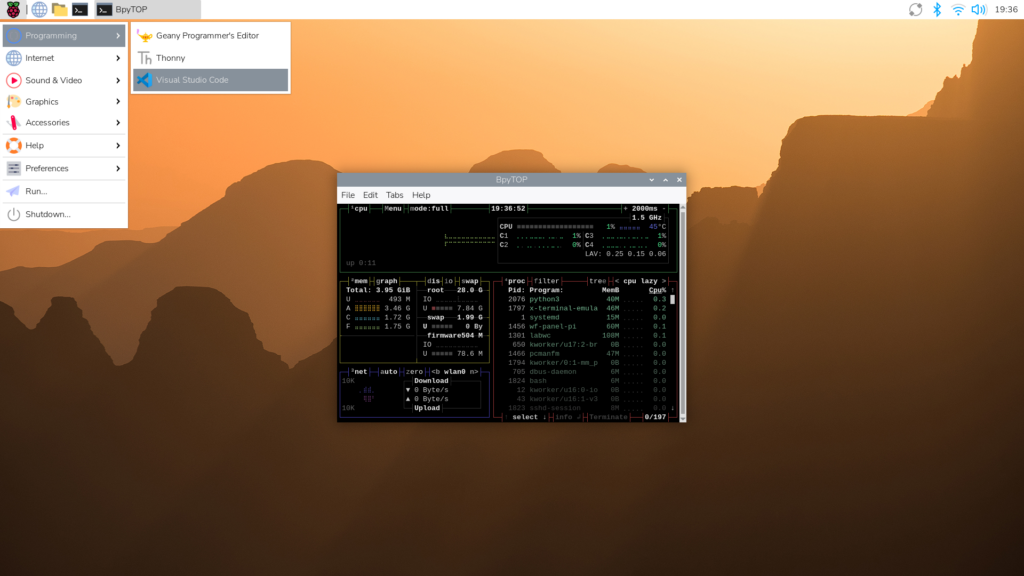Click the terminal window vertical scrollbar

[x=683, y=313]
